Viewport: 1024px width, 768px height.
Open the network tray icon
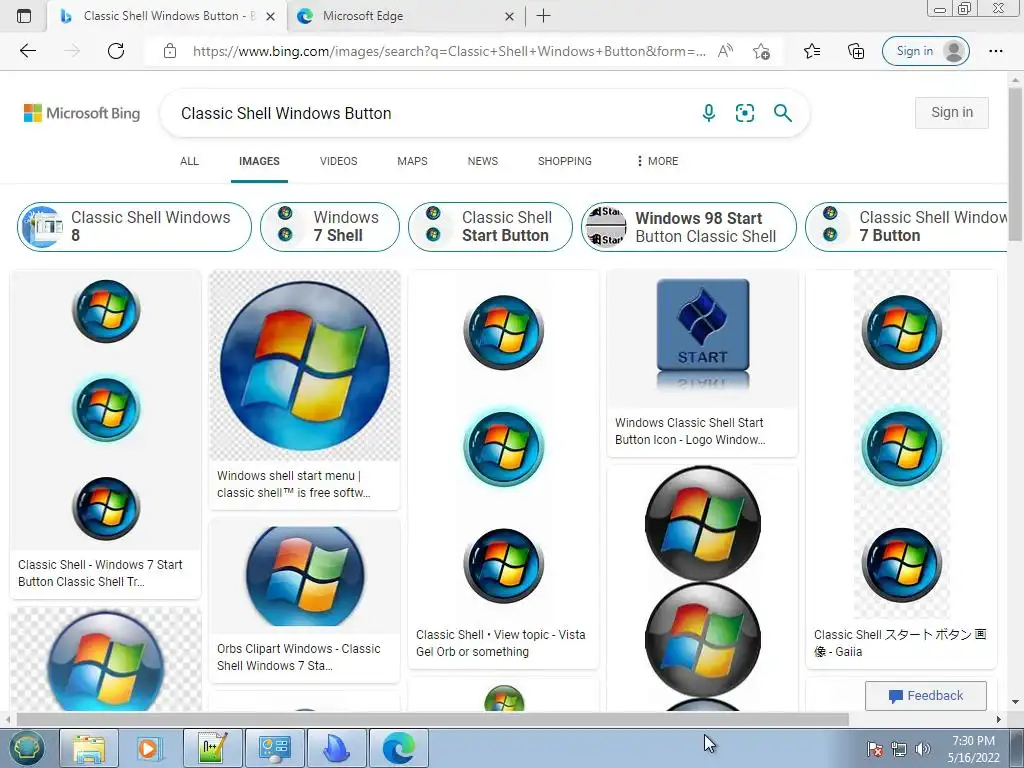click(899, 749)
